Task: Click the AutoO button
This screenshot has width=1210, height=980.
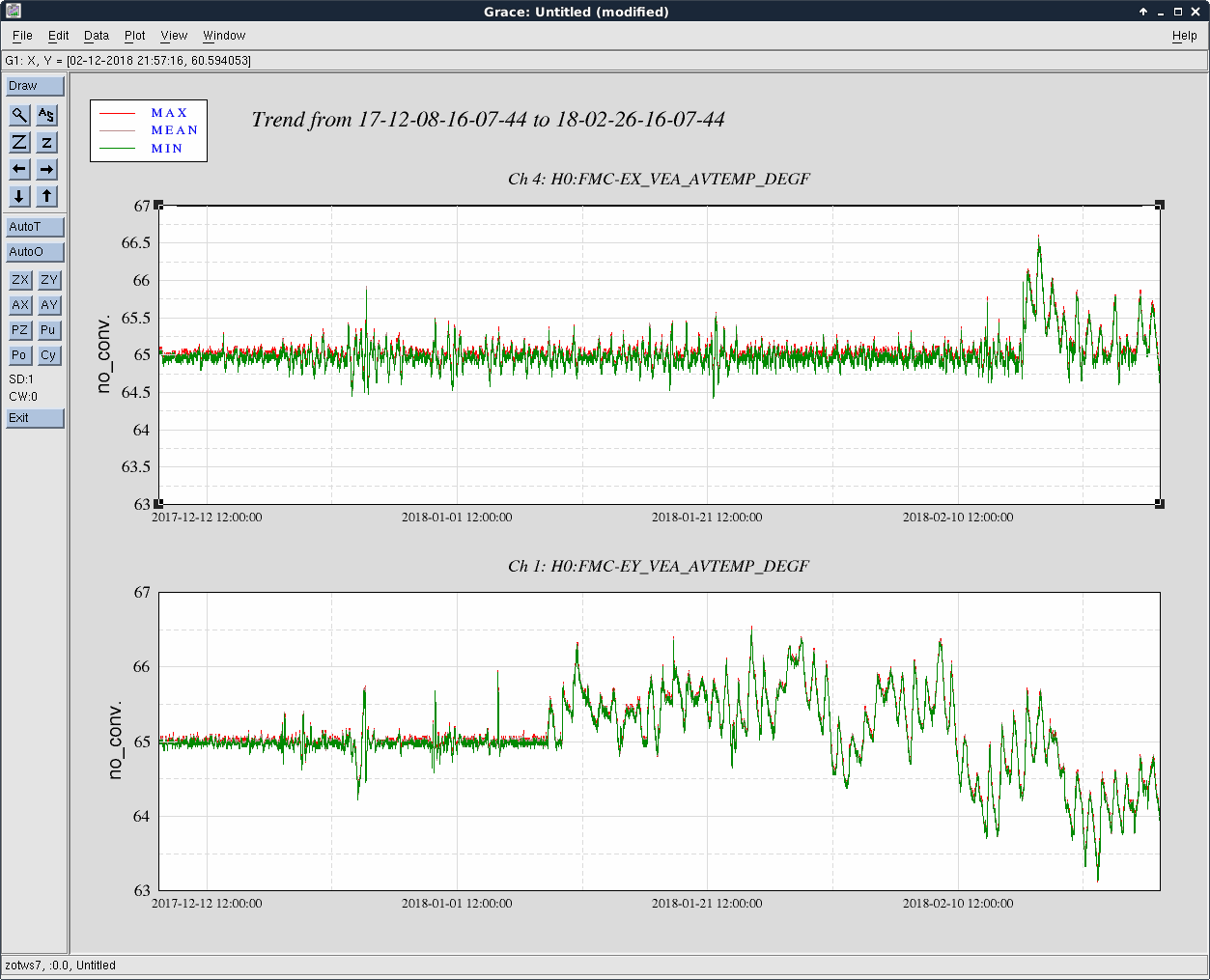Action: [35, 252]
